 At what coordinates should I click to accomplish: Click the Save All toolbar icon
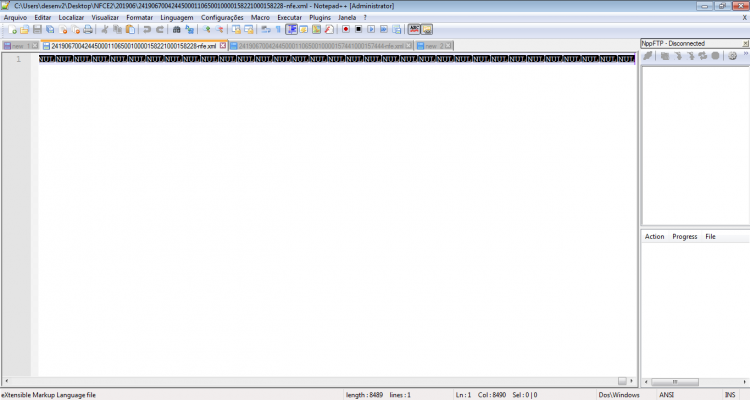(50, 30)
